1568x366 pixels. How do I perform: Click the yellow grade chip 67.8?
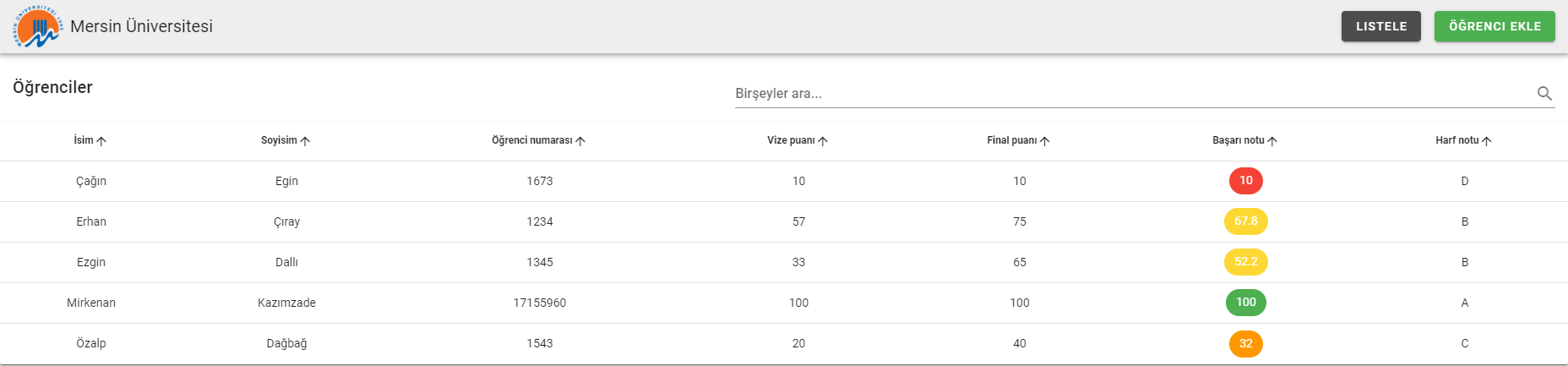click(x=1246, y=221)
